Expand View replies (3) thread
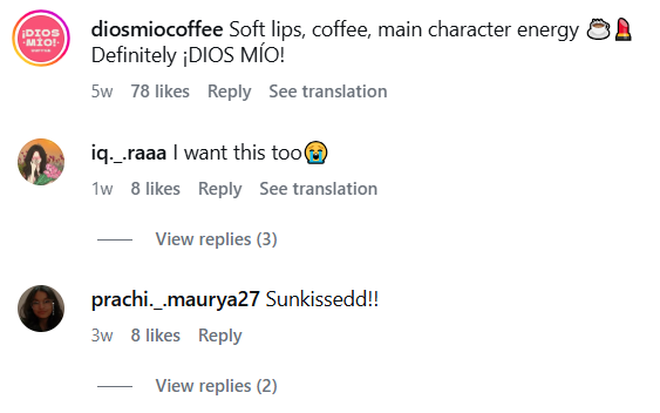The image size is (660, 413). [x=216, y=239]
